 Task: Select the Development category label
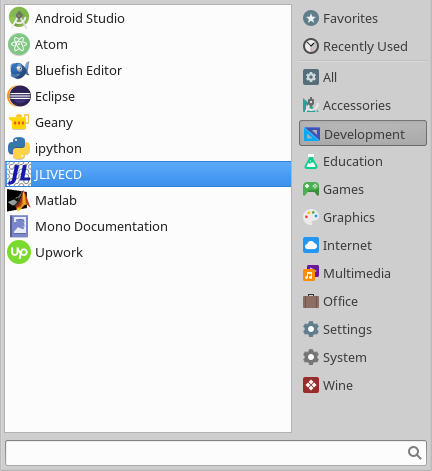click(x=364, y=135)
